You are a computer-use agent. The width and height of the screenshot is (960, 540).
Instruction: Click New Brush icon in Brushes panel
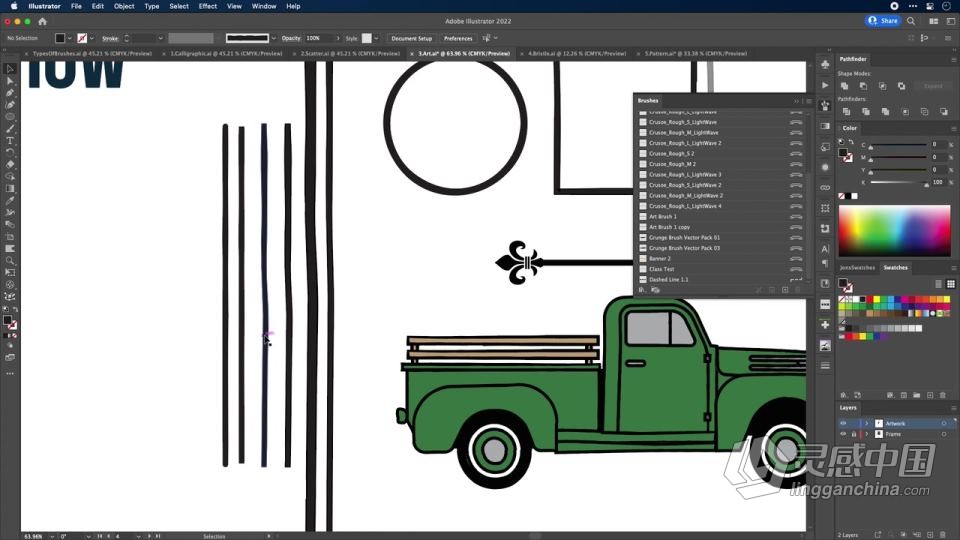785,290
